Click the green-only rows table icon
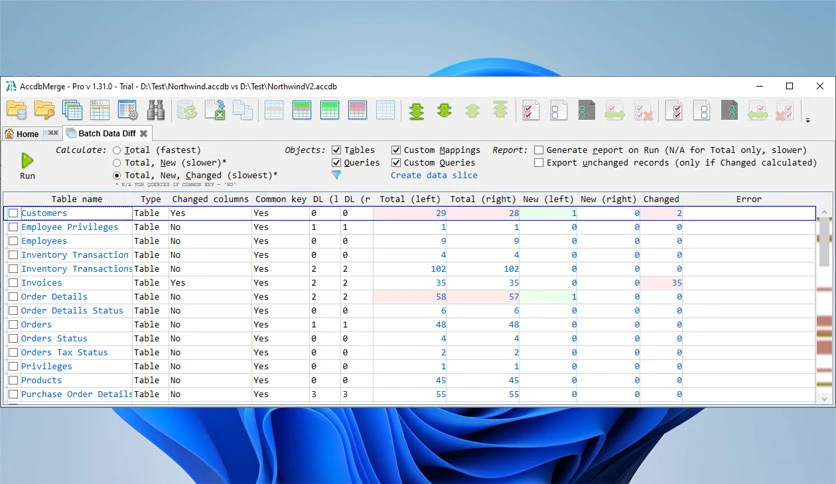836x484 pixels. click(329, 110)
